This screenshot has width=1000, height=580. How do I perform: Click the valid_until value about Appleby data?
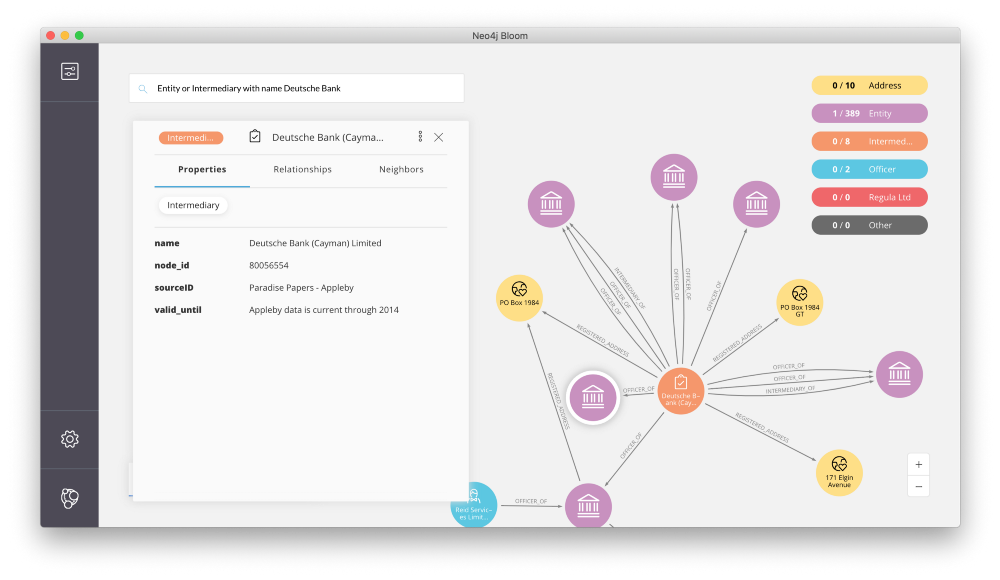click(x=323, y=310)
